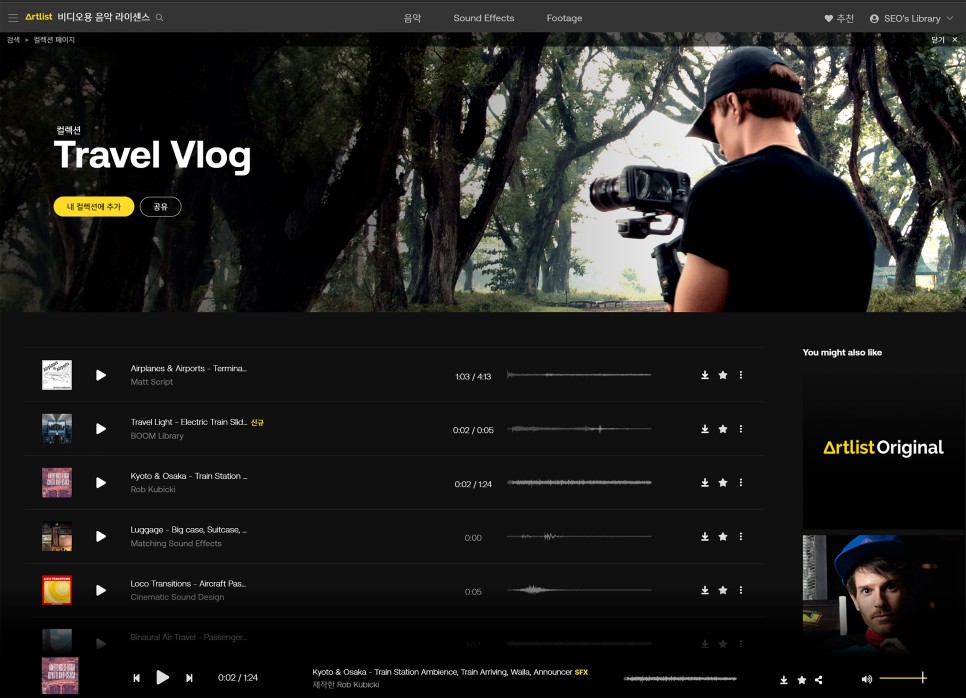This screenshot has height=698, width=966.
Task: Skip to previous track in player
Action: pyautogui.click(x=137, y=678)
